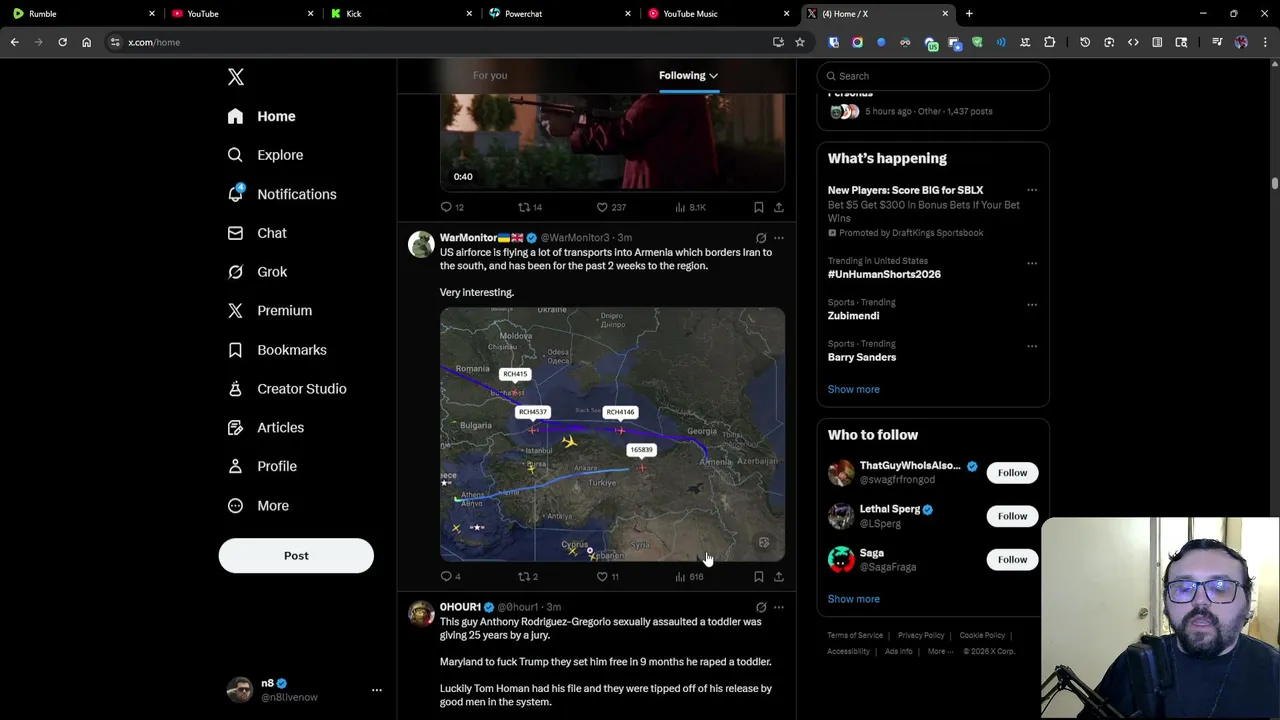This screenshot has height=720, width=1280.
Task: Open Grok explain icon on WarMonitor post
Action: point(761,238)
